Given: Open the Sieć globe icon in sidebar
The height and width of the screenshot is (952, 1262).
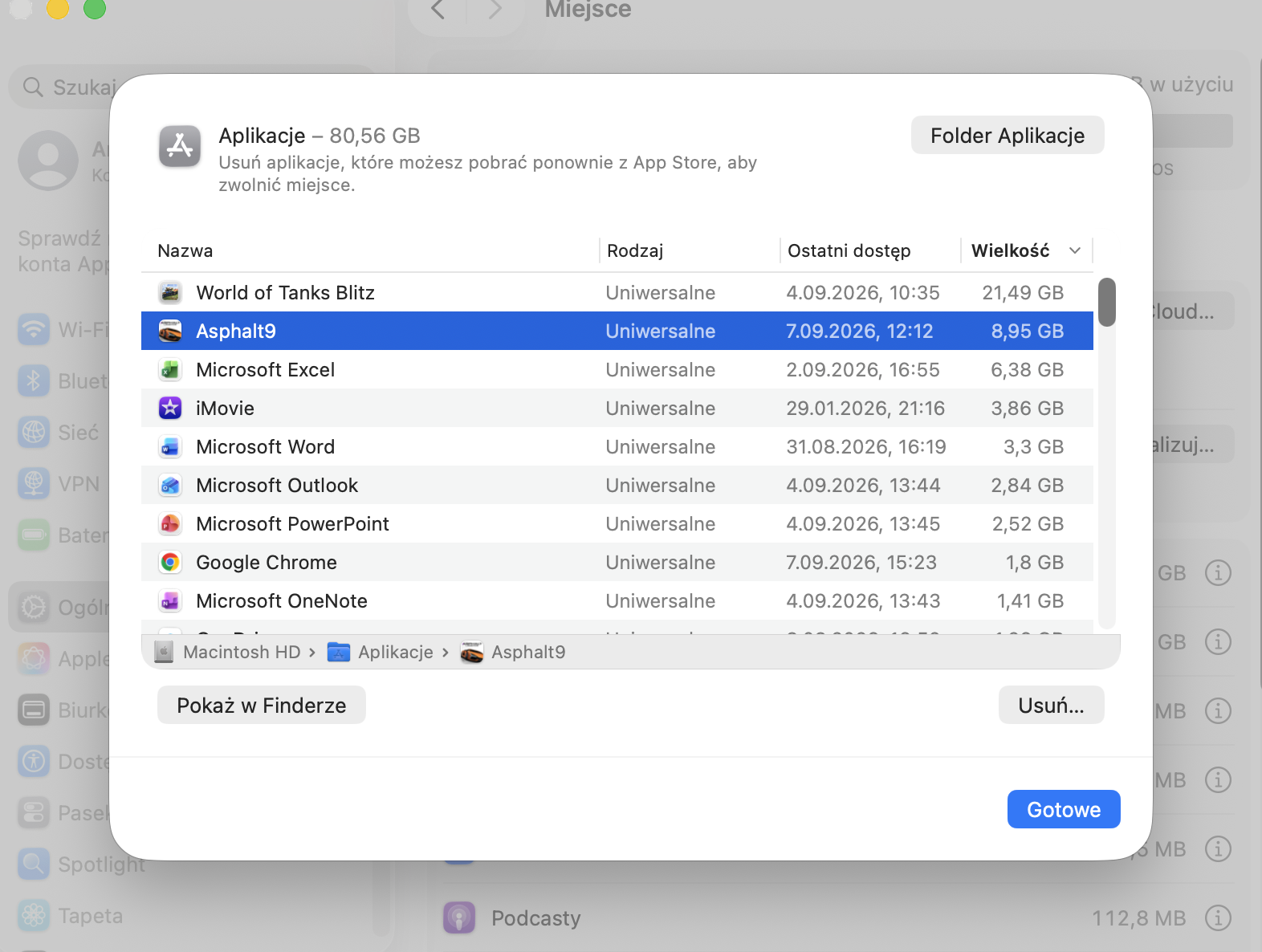Looking at the screenshot, I should coord(34,432).
